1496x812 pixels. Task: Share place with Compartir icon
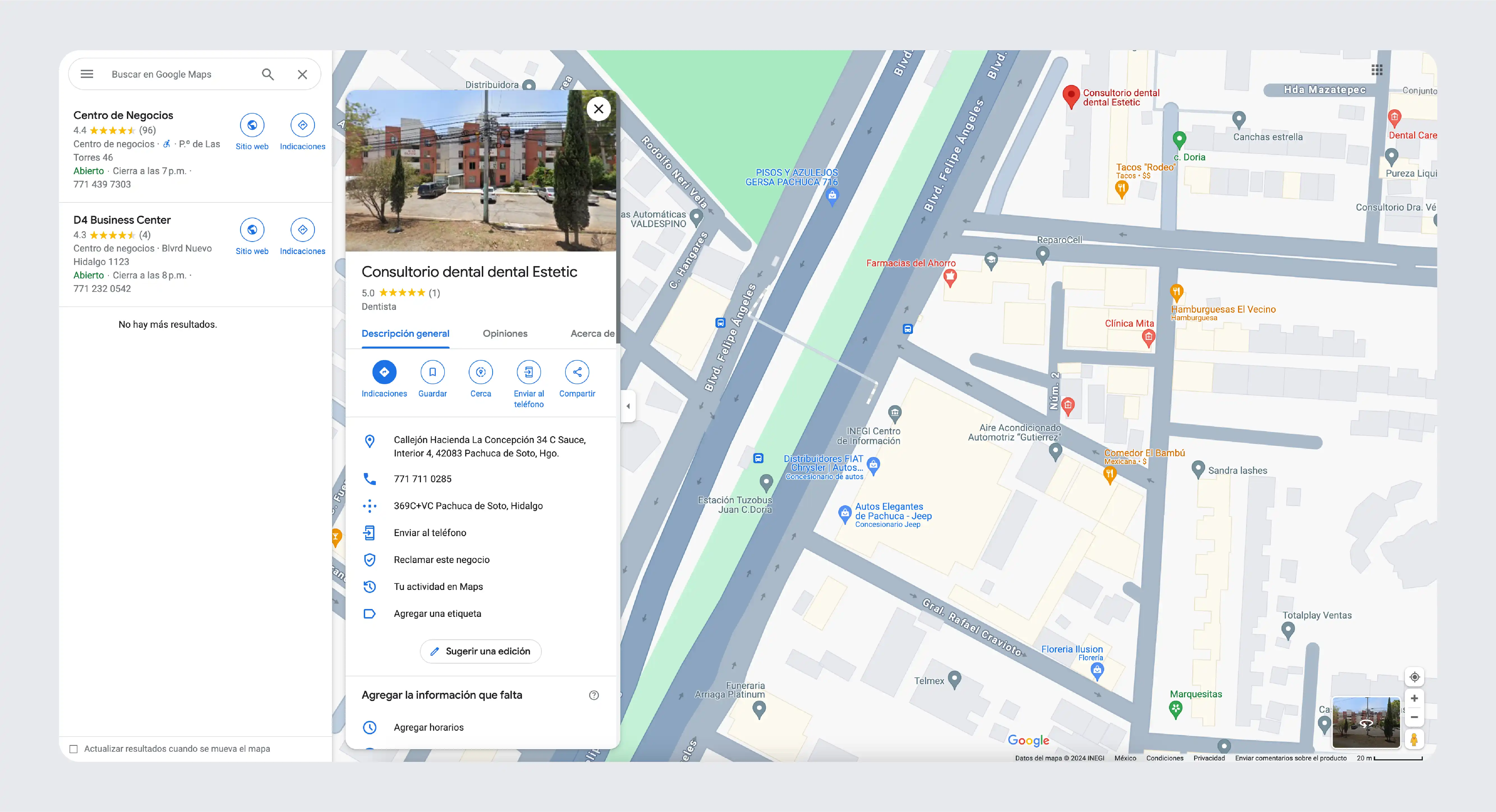coord(577,372)
